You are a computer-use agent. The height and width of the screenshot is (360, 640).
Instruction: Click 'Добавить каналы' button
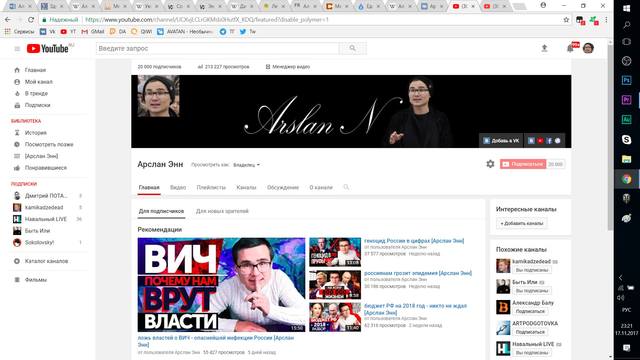point(522,223)
